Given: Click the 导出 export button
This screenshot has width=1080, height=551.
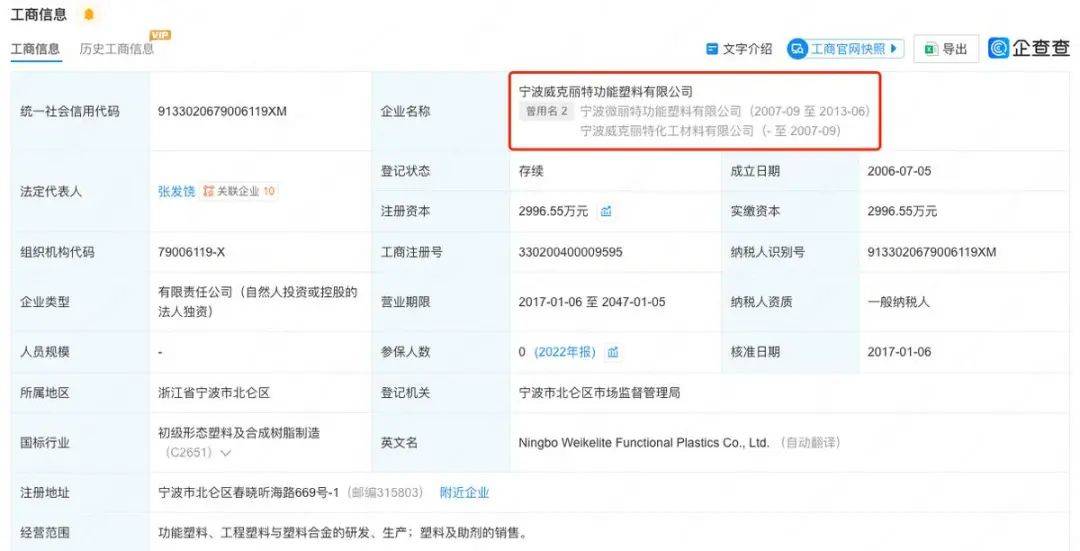Looking at the screenshot, I should [x=946, y=49].
